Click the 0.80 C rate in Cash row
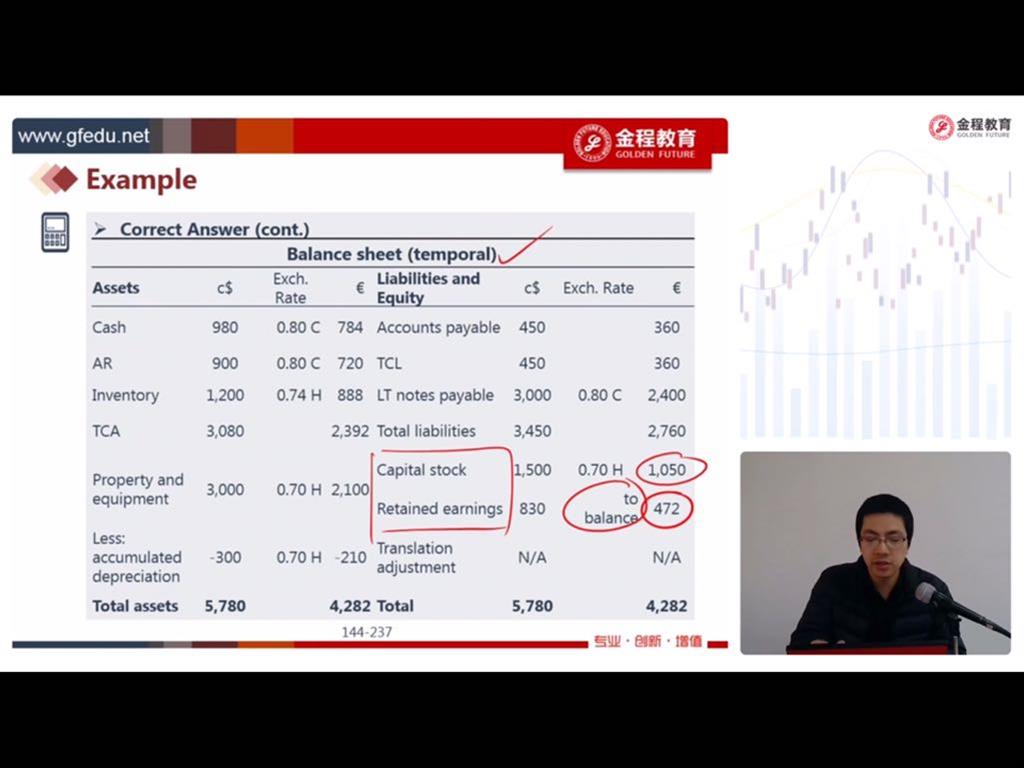Viewport: 1024px width, 768px height. click(x=298, y=327)
